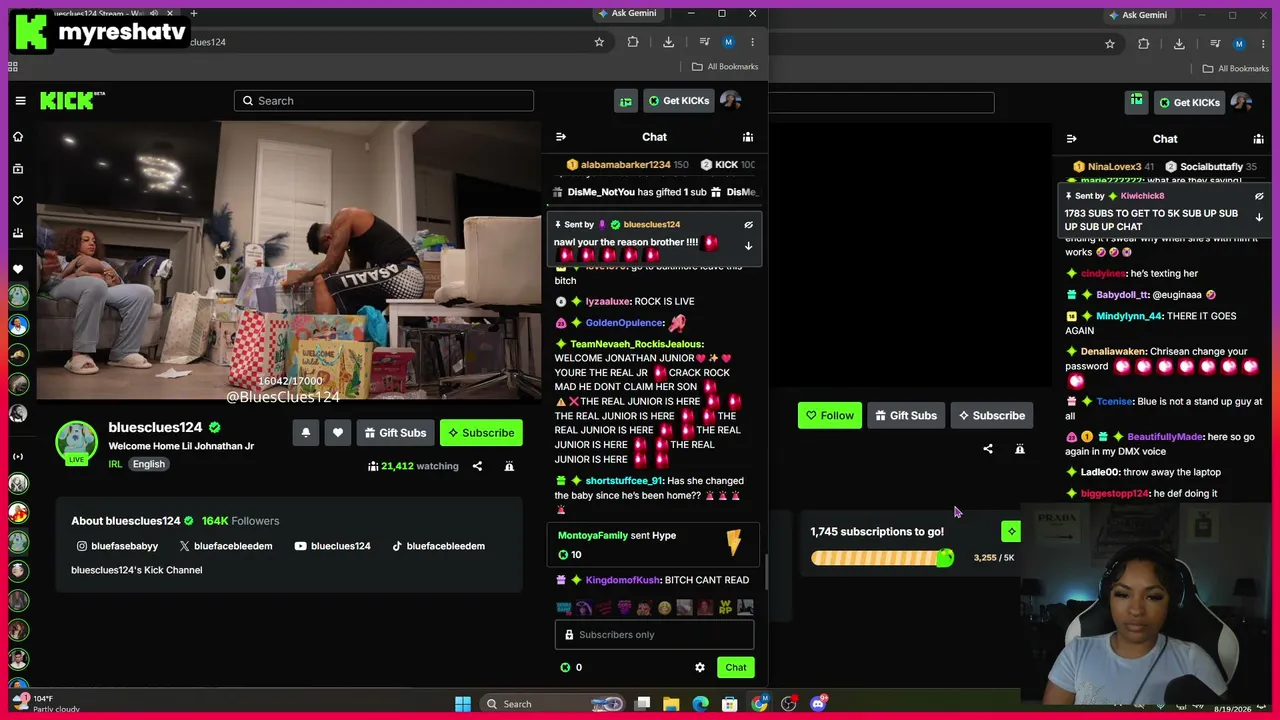Open All Bookmarks folder in the front window
The height and width of the screenshot is (720, 1280).
[x=725, y=67]
